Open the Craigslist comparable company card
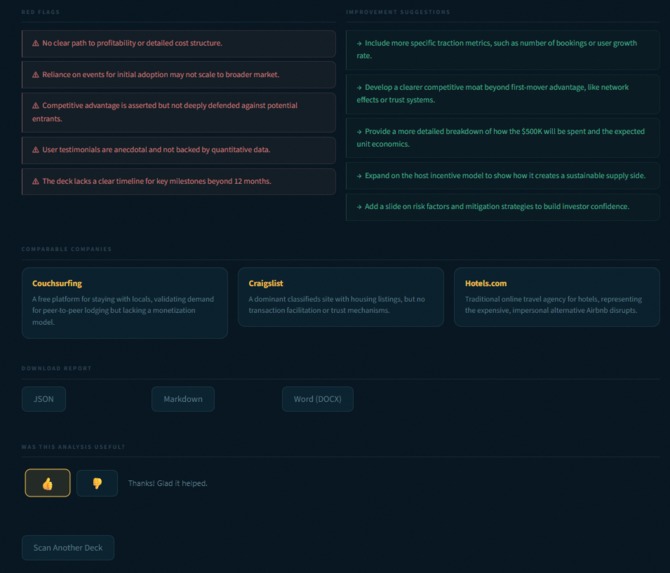670x573 pixels. [x=341, y=297]
